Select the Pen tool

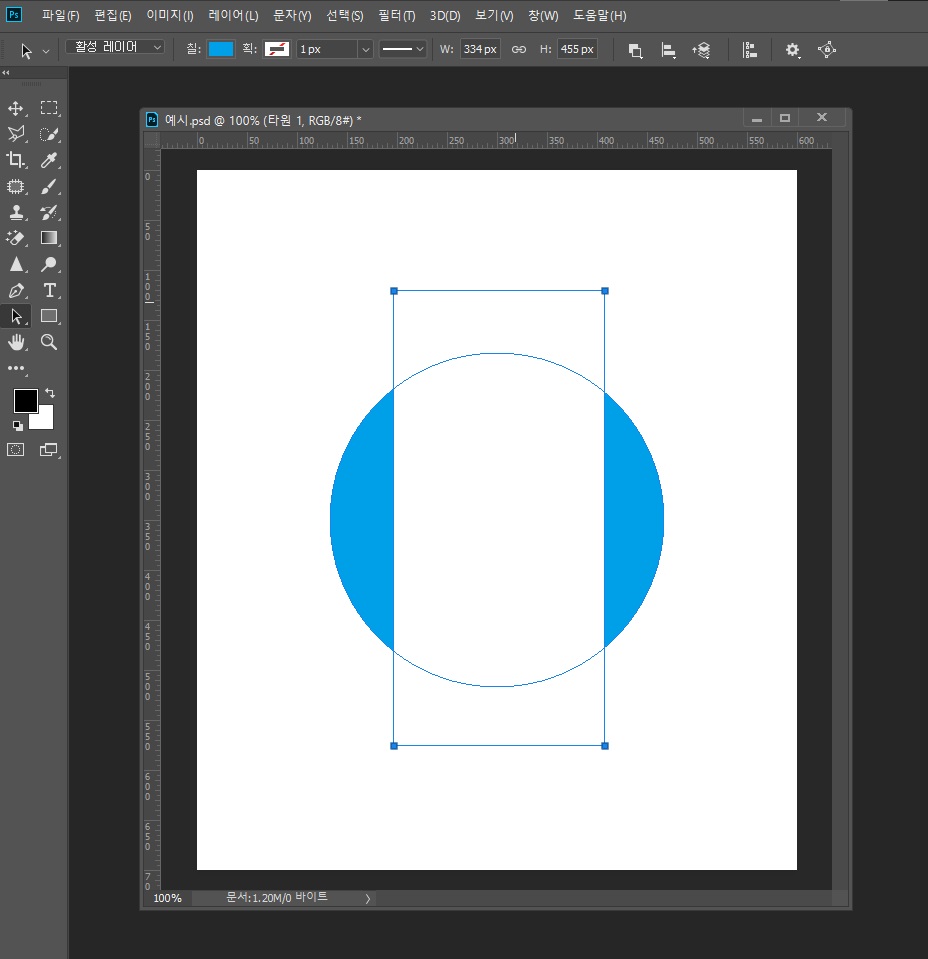point(16,291)
